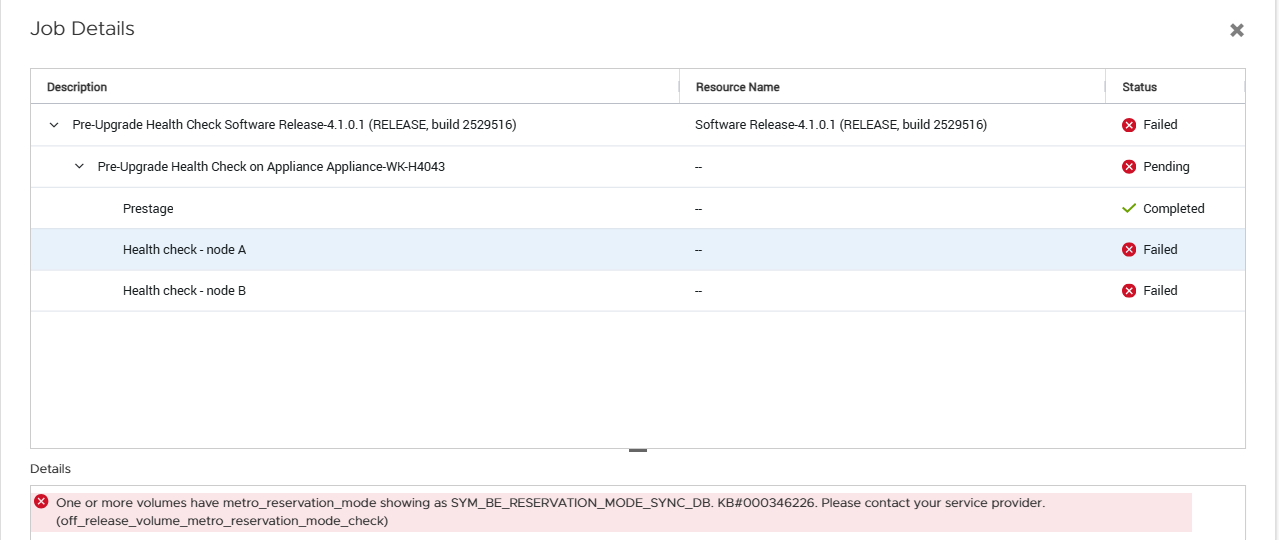Click the green Completed checkmark icon
Viewport: 1279px width, 540px height.
coord(1129,208)
